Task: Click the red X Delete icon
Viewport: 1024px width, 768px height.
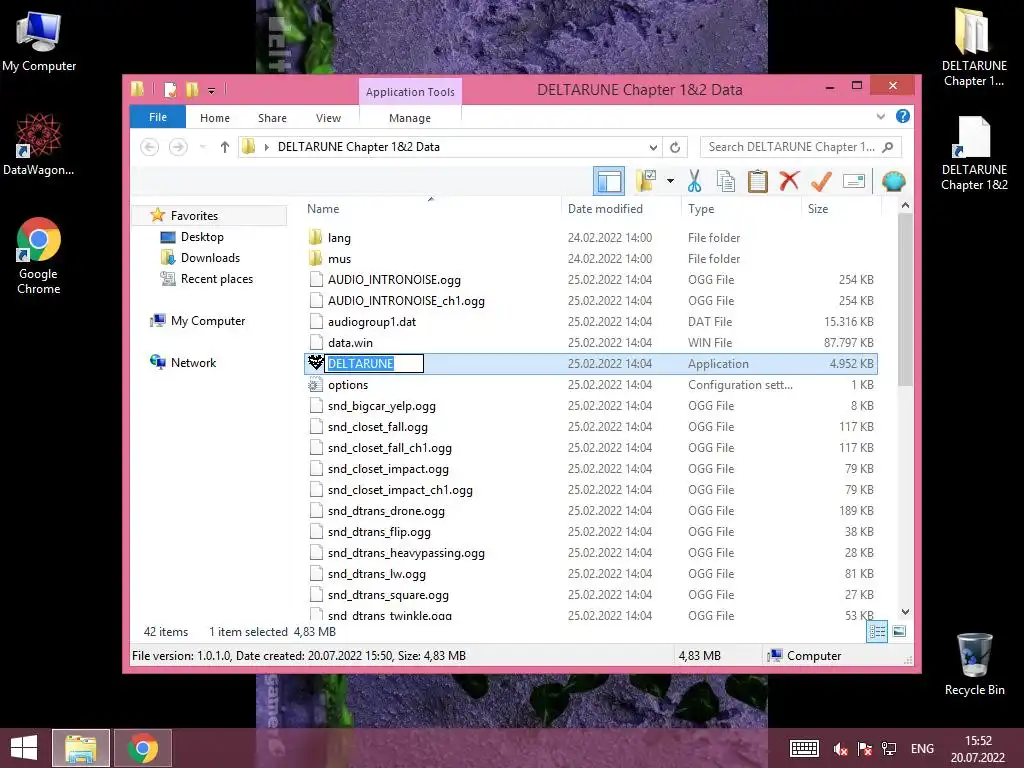Action: pos(789,181)
